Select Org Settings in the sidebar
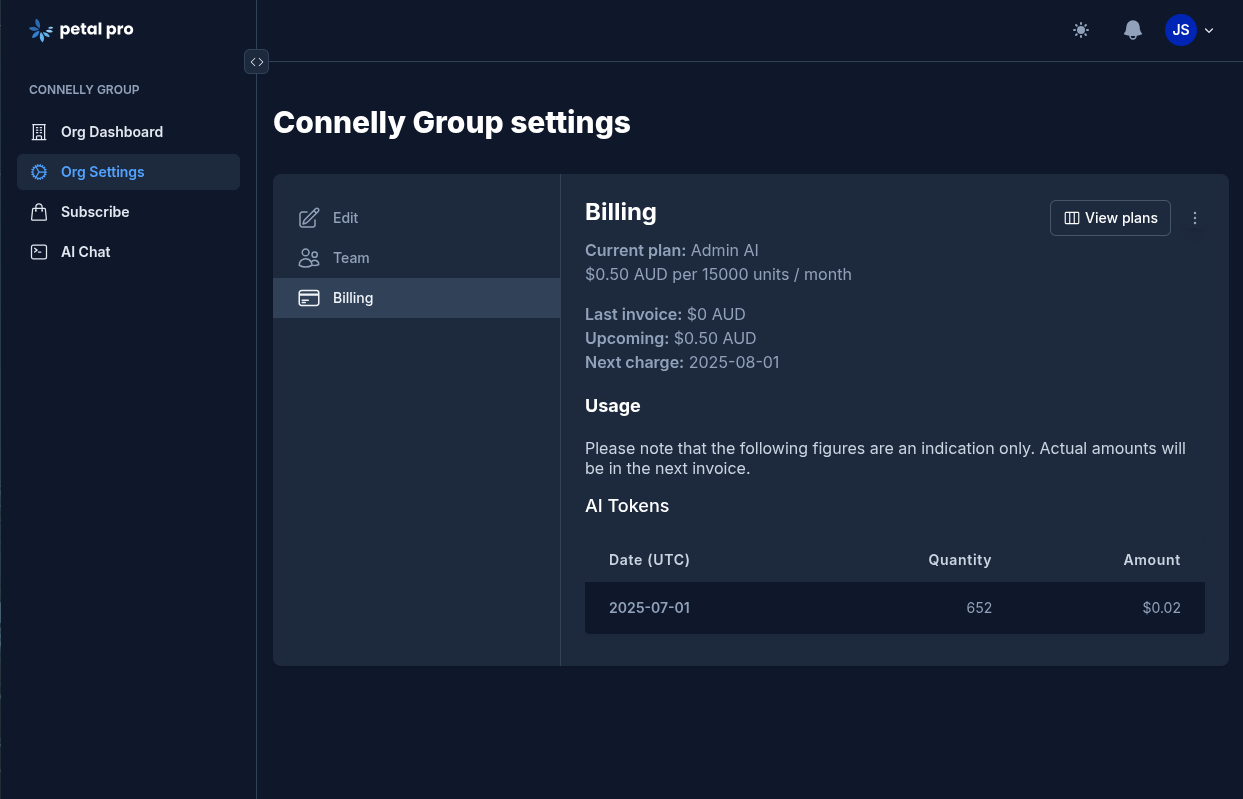Image resolution: width=1243 pixels, height=799 pixels. 102,172
